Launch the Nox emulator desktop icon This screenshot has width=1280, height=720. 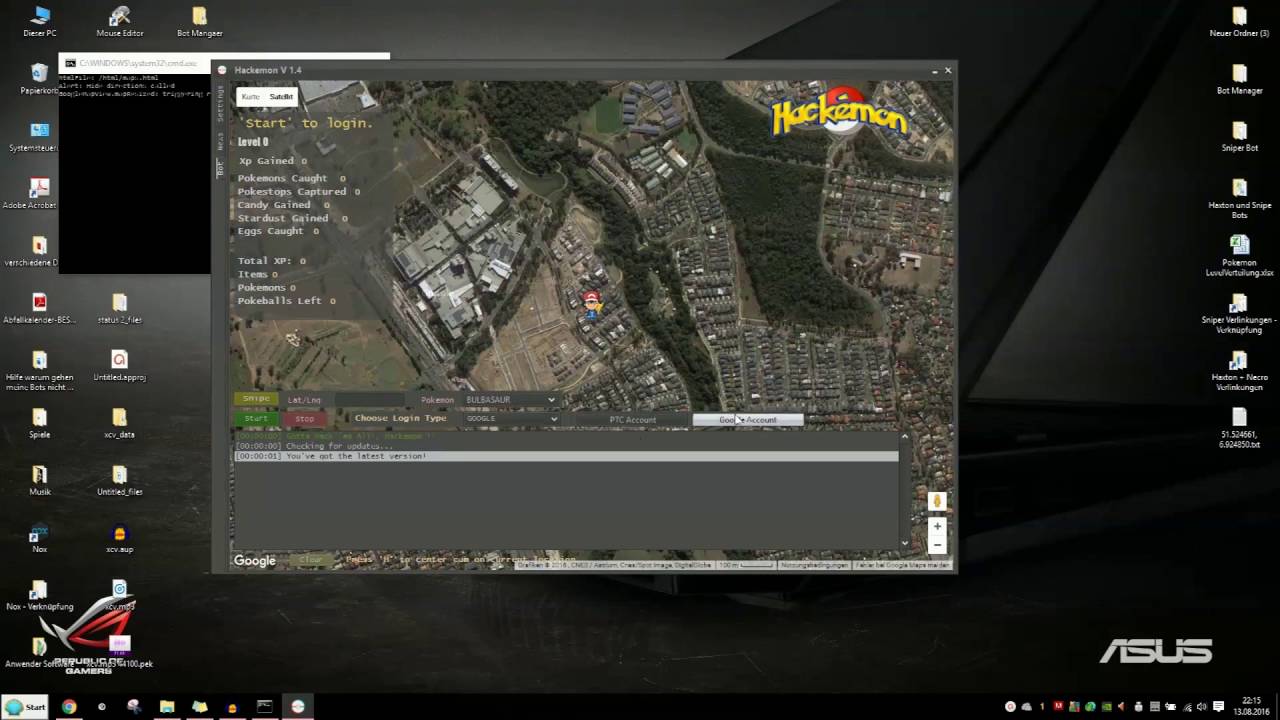40,538
